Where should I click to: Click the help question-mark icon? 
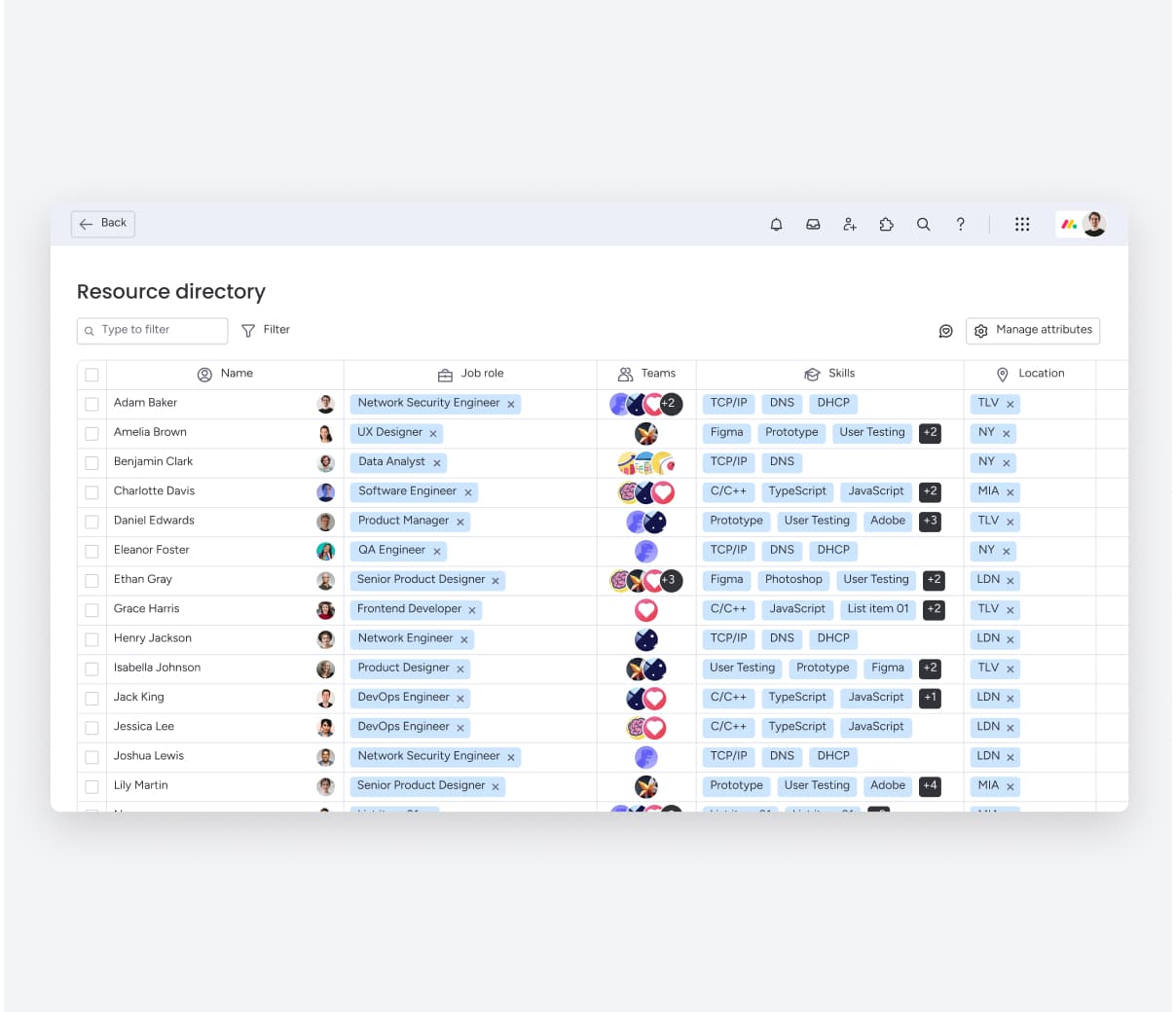(x=960, y=224)
